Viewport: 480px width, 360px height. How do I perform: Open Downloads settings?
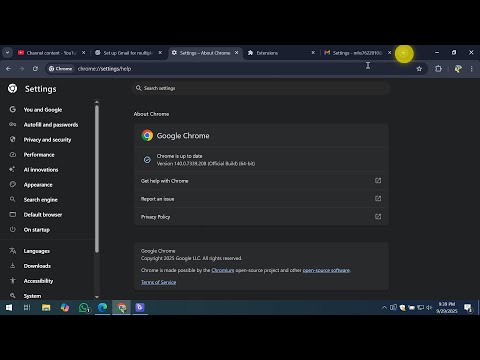(37, 266)
